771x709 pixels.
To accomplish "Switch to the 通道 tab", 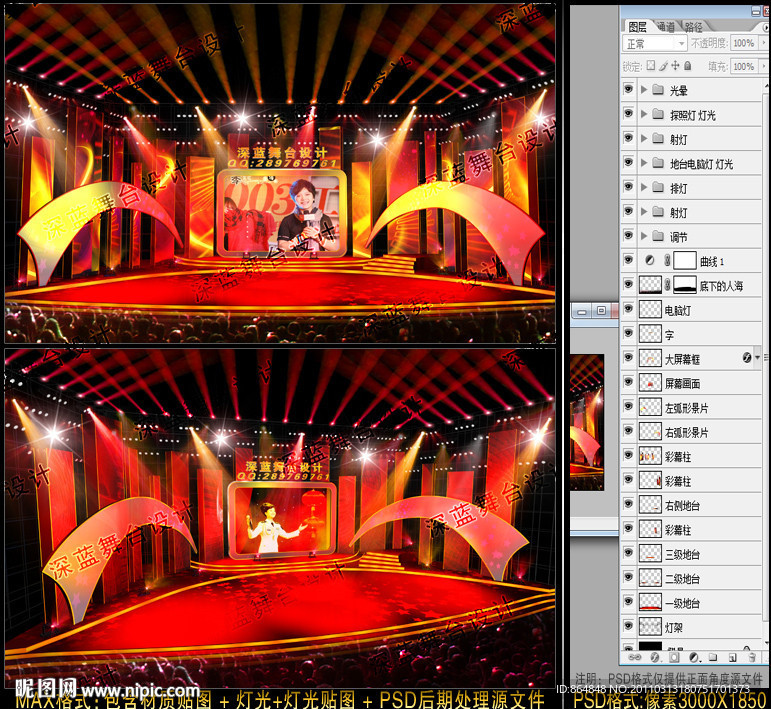I will click(x=666, y=27).
